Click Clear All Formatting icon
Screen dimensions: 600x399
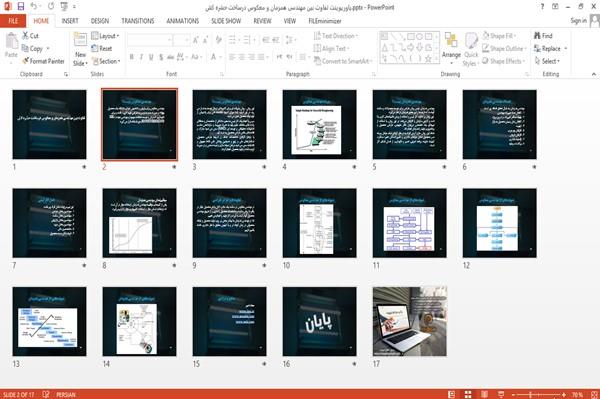218,40
